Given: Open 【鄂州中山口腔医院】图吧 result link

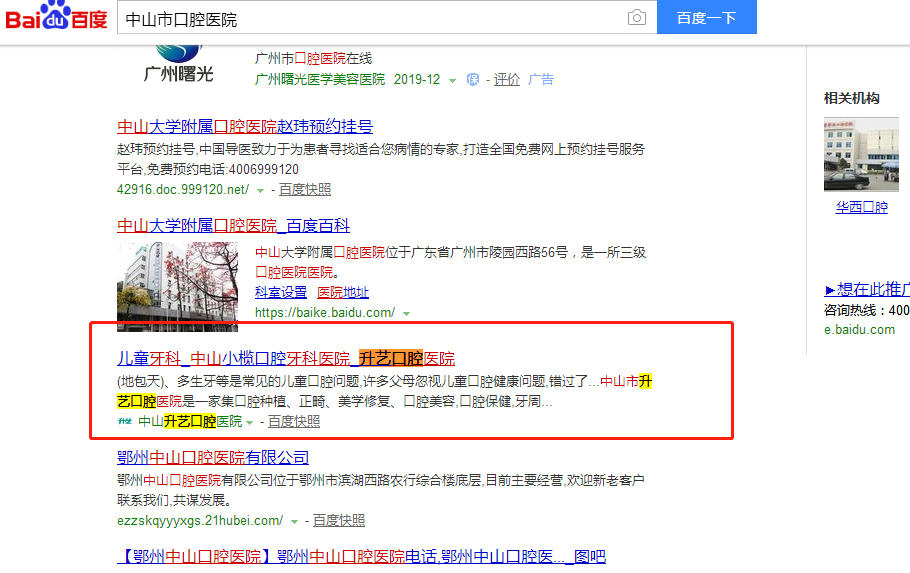Looking at the screenshot, I should pos(361,556).
